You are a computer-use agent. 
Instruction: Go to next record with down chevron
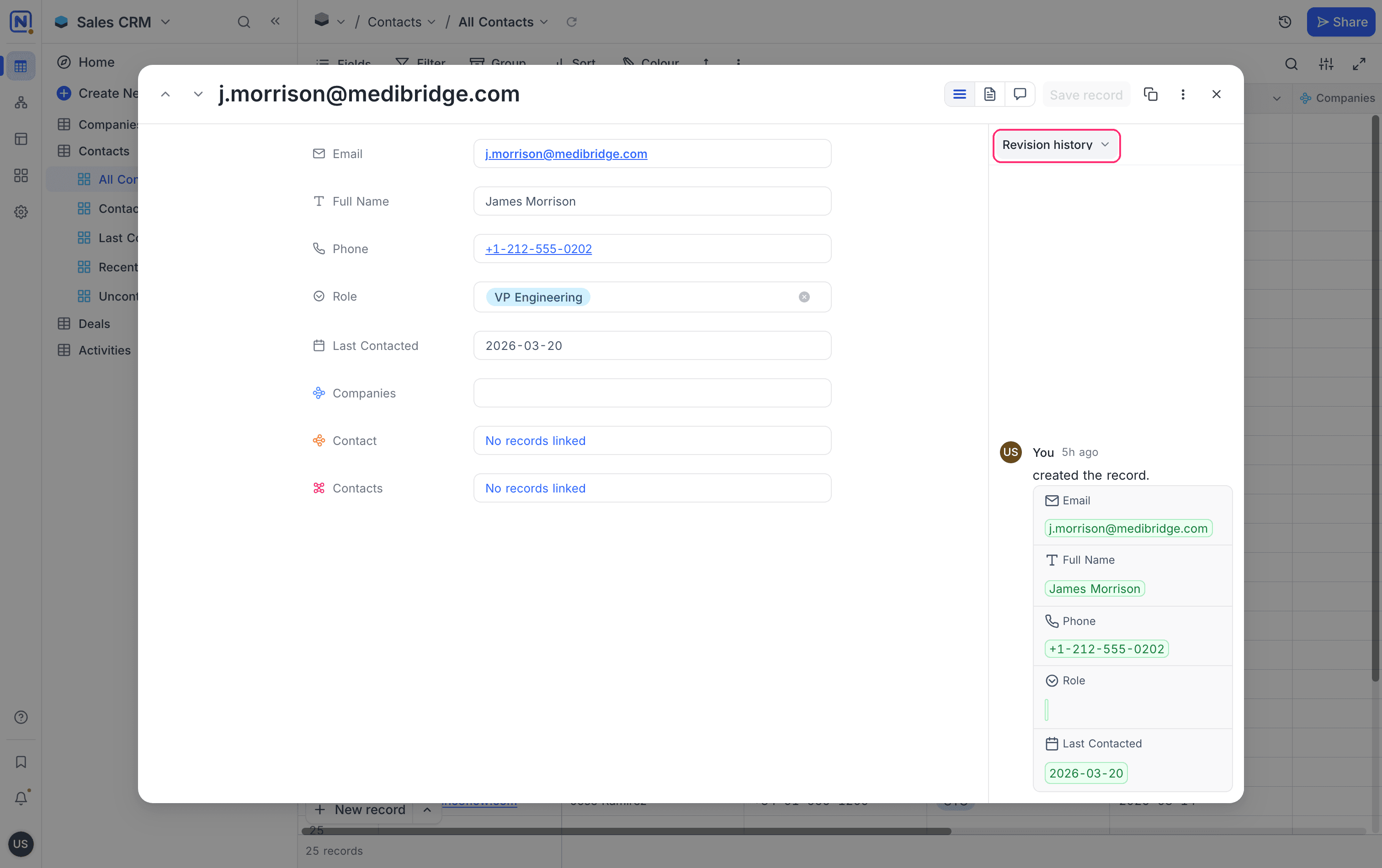coord(198,94)
